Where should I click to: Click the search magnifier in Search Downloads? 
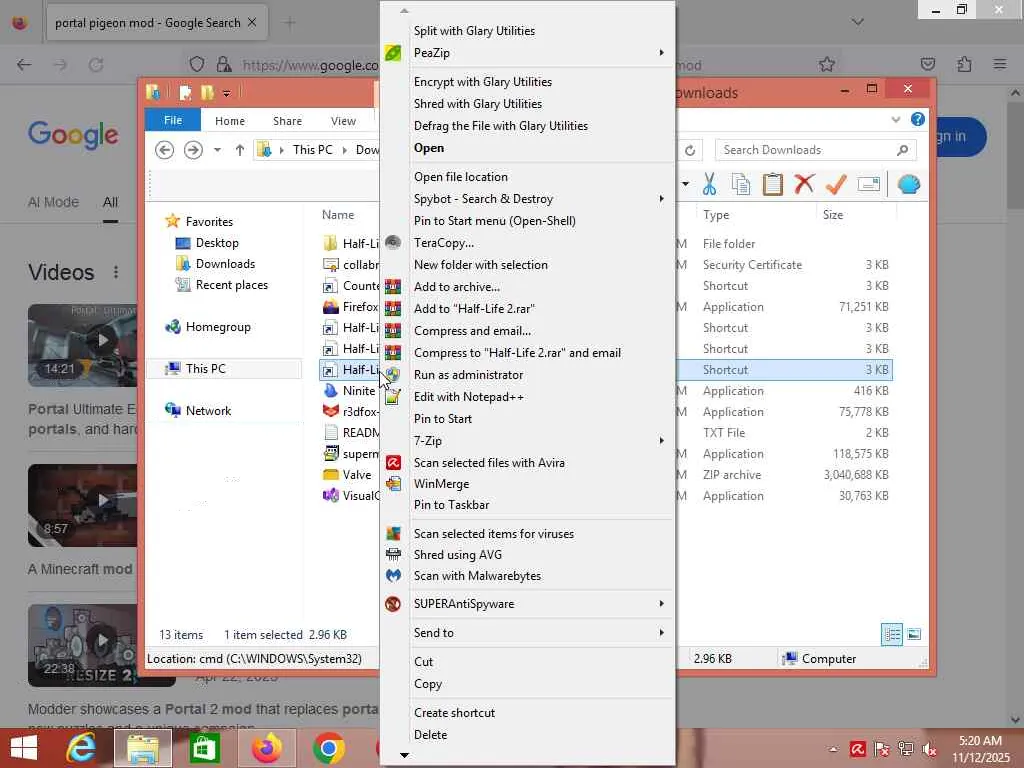[903, 150]
